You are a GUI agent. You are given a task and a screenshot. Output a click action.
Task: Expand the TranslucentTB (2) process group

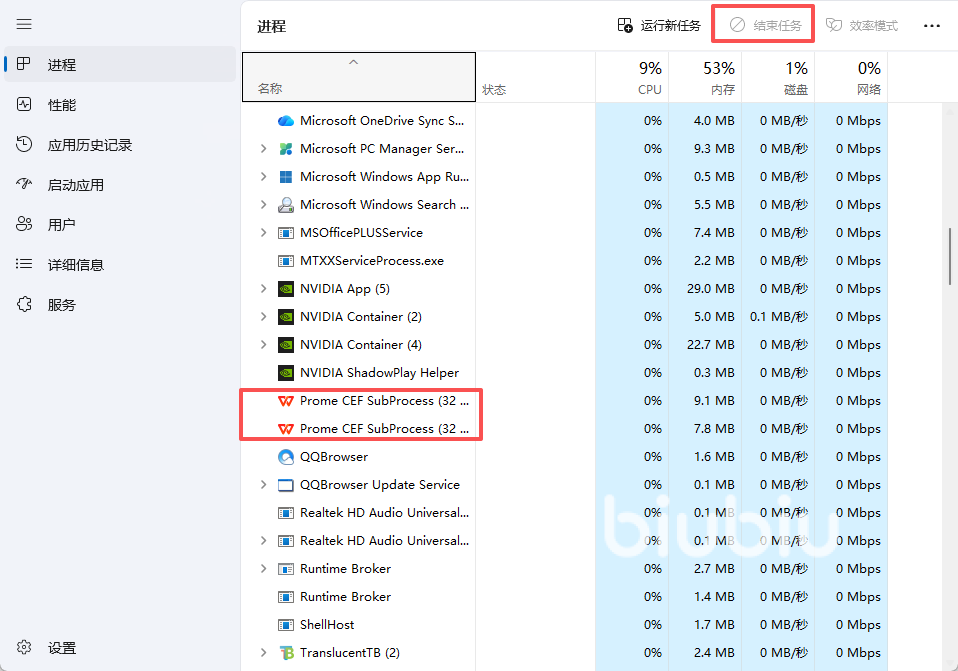[x=263, y=653]
